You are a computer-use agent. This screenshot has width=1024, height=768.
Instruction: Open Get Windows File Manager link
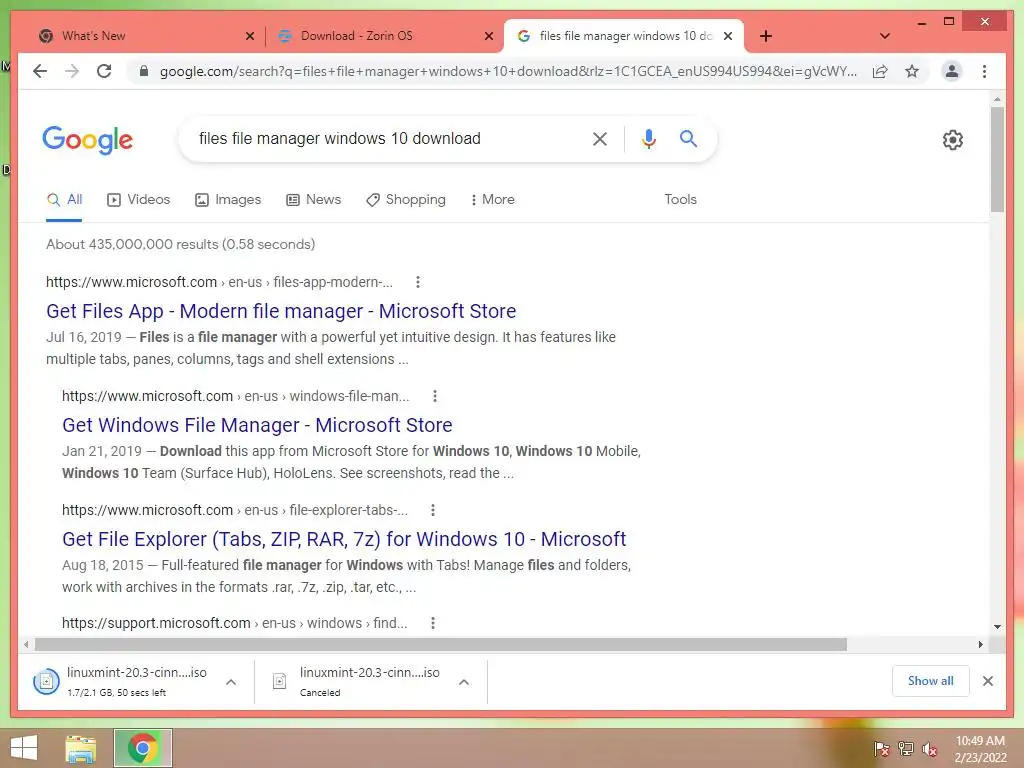click(257, 425)
